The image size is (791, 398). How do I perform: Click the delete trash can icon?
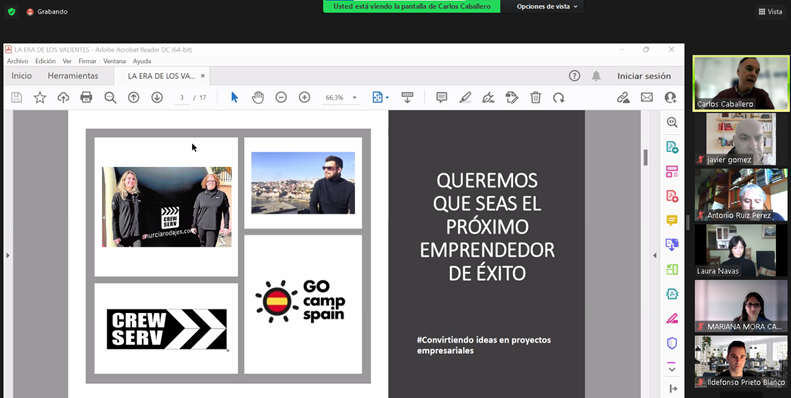[536, 97]
